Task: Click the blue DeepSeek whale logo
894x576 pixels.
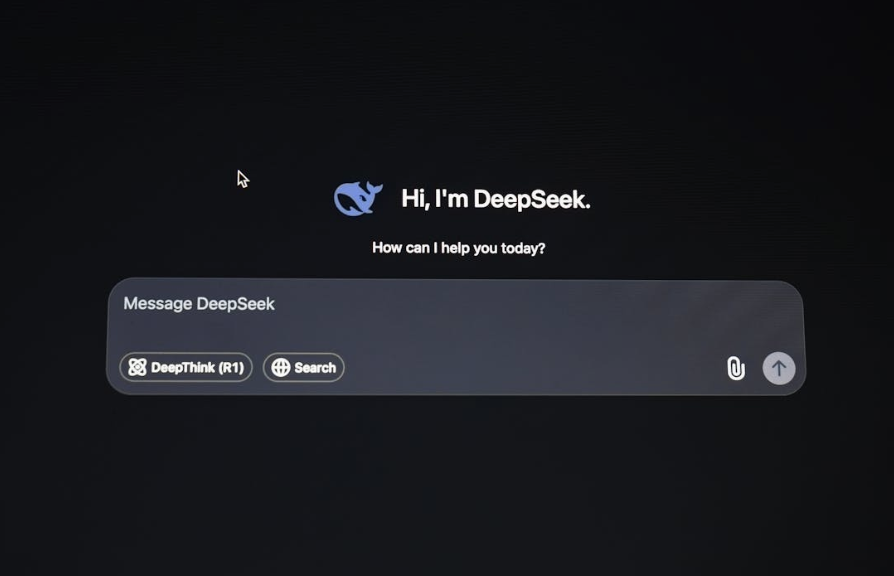Action: click(358, 198)
